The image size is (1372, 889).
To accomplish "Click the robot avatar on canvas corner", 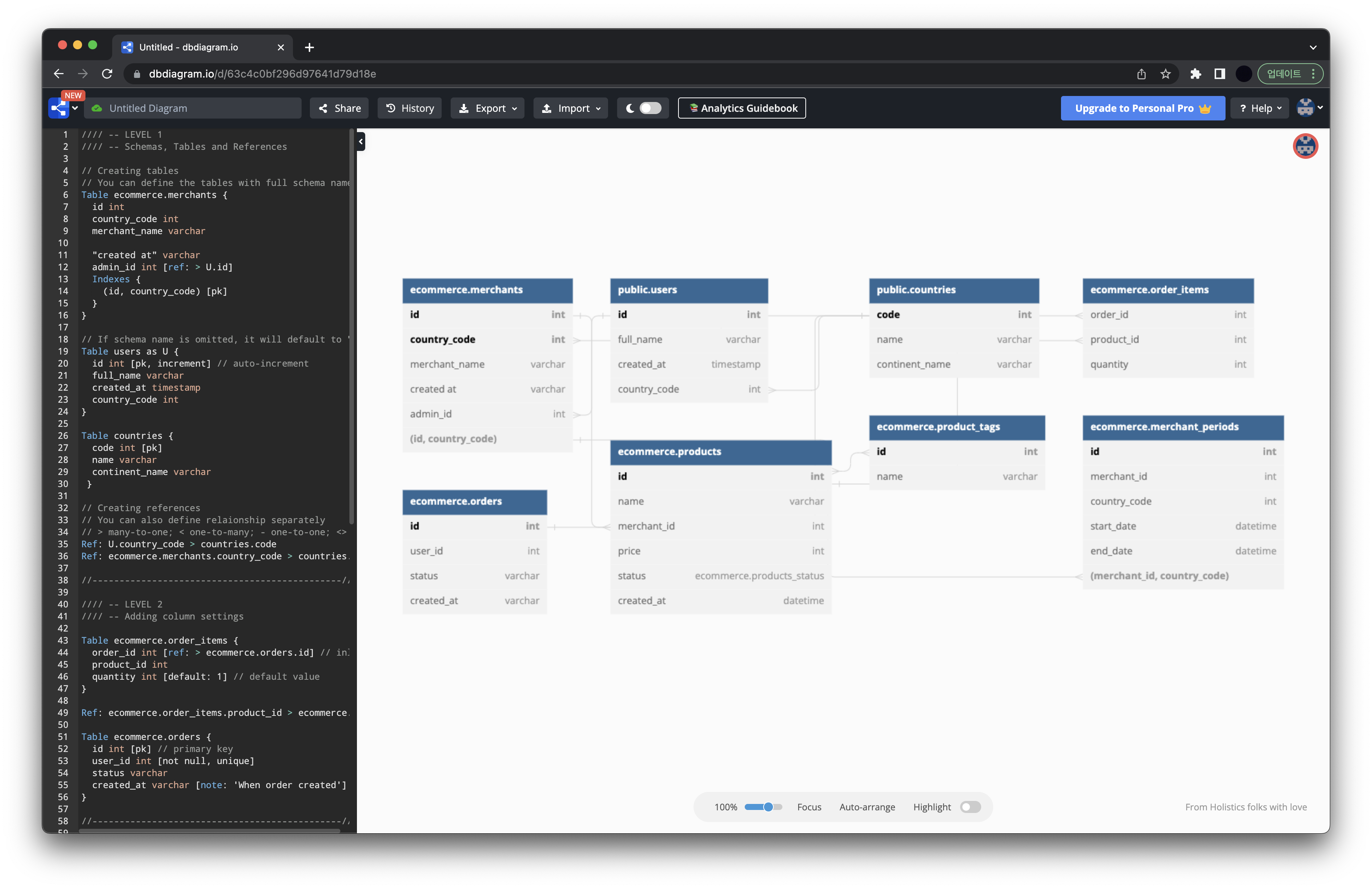I will click(1305, 146).
